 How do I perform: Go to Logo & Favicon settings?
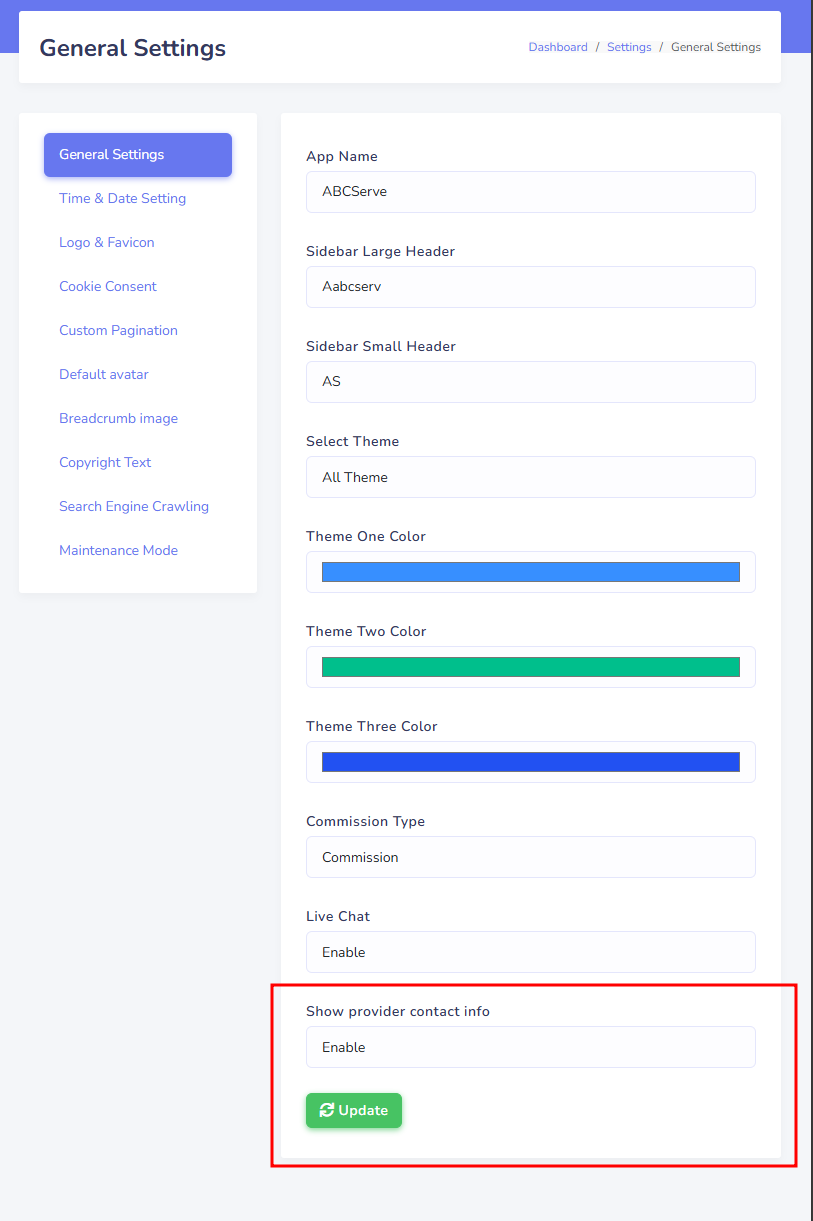(x=106, y=242)
